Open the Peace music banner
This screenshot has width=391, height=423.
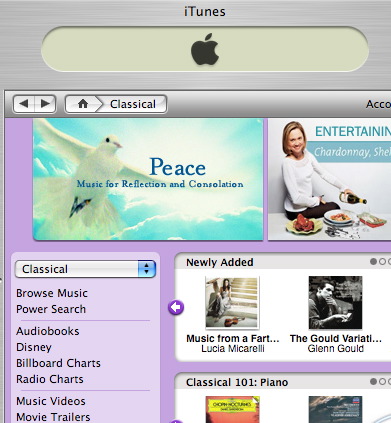[x=148, y=179]
